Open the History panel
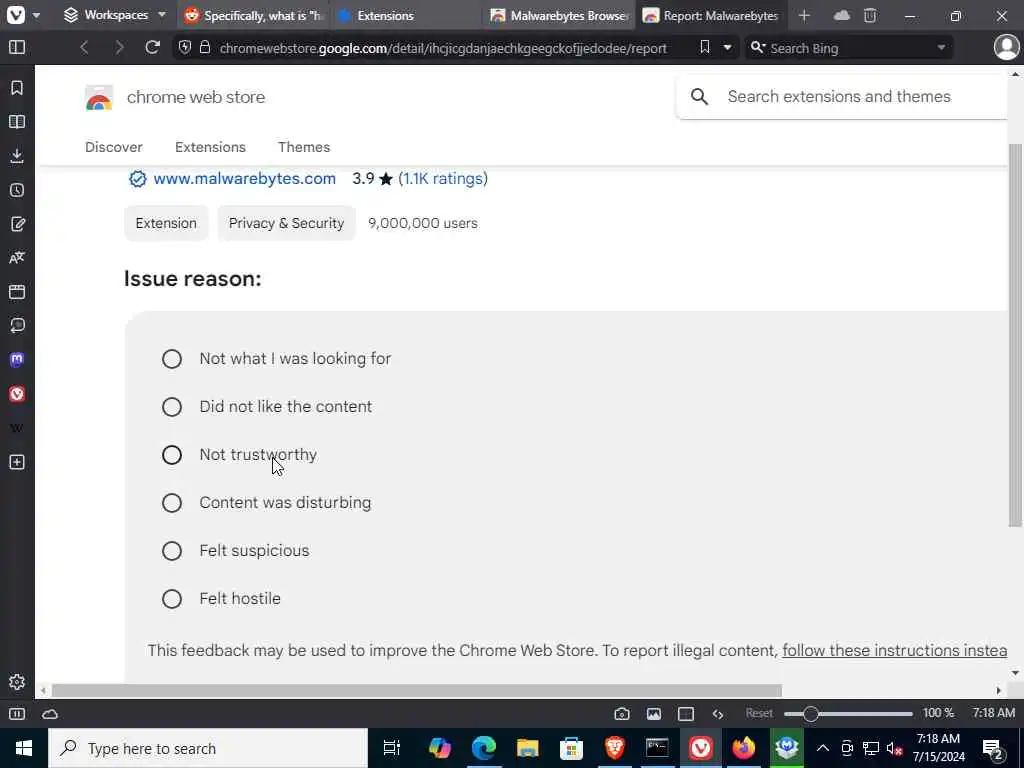Screen dimensions: 1024x768 tap(17, 190)
